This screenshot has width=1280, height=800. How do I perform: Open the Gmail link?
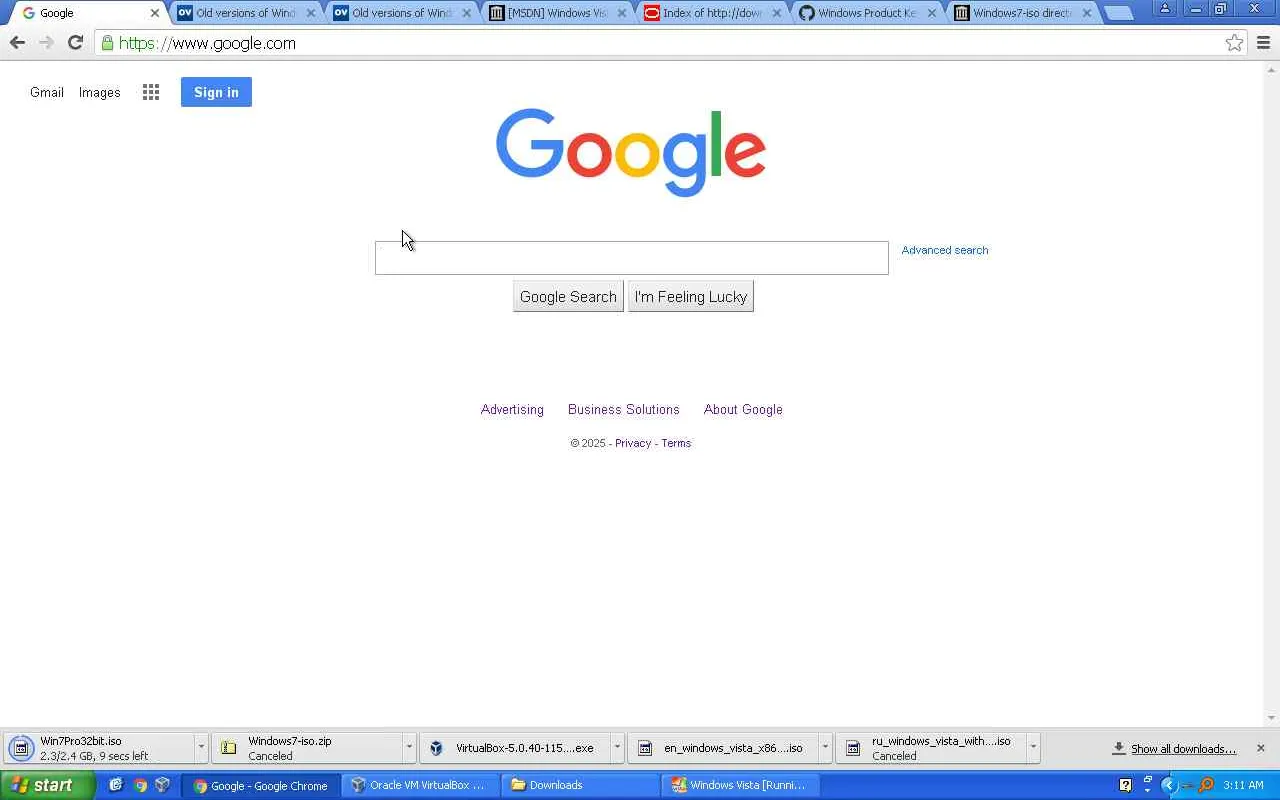pyautogui.click(x=47, y=92)
